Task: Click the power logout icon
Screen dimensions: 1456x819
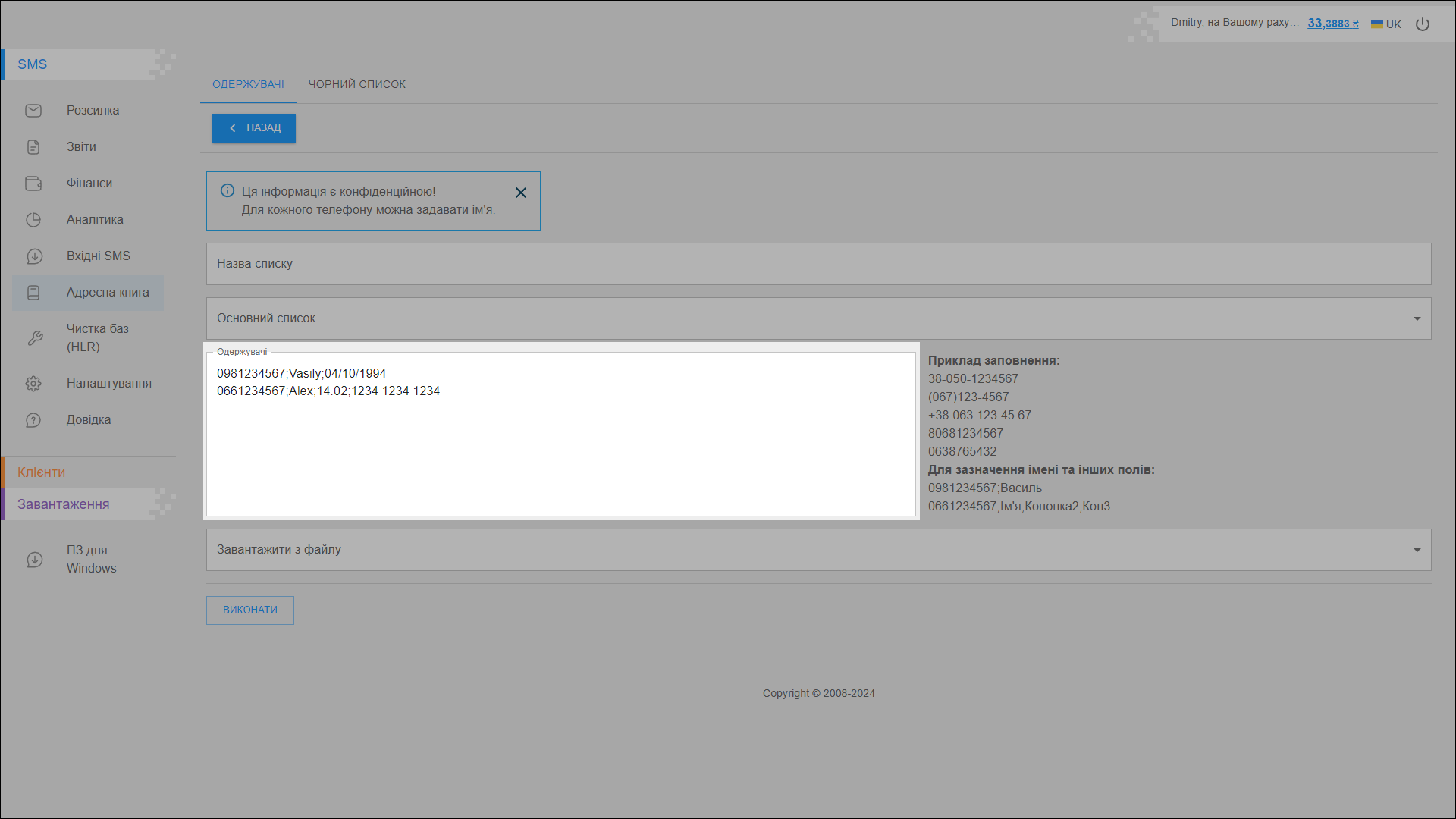Action: tap(1423, 24)
